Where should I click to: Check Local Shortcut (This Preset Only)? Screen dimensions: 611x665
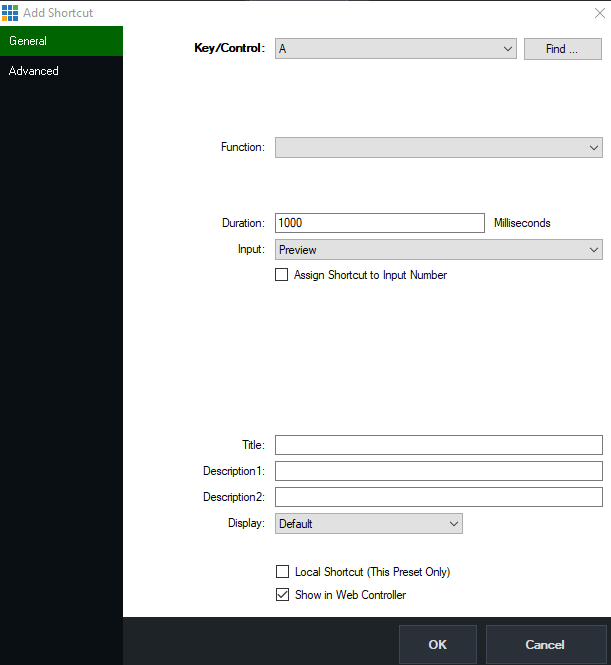click(x=282, y=572)
